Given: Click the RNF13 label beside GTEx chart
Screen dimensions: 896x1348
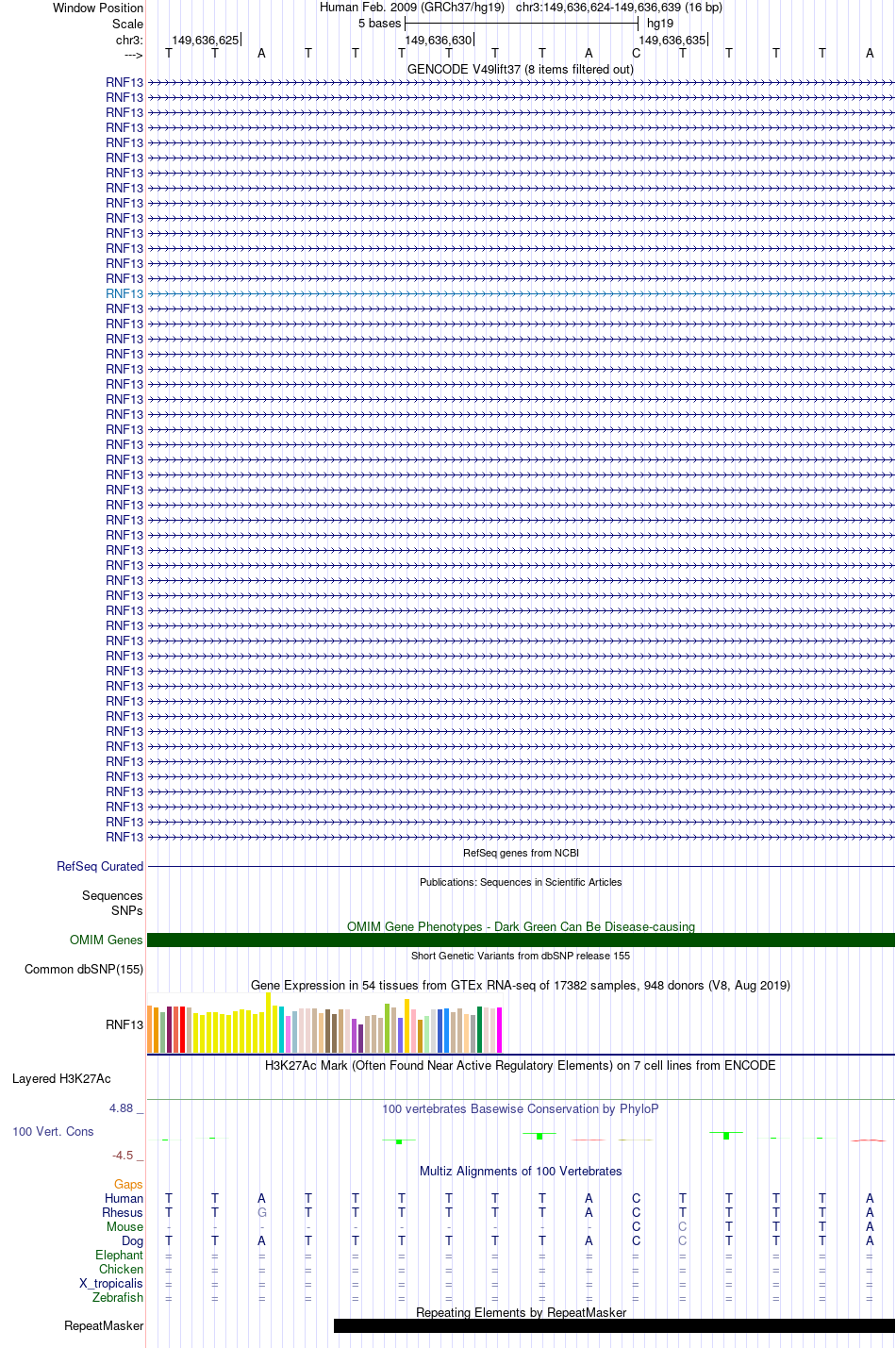Looking at the screenshot, I should [x=124, y=1024].
